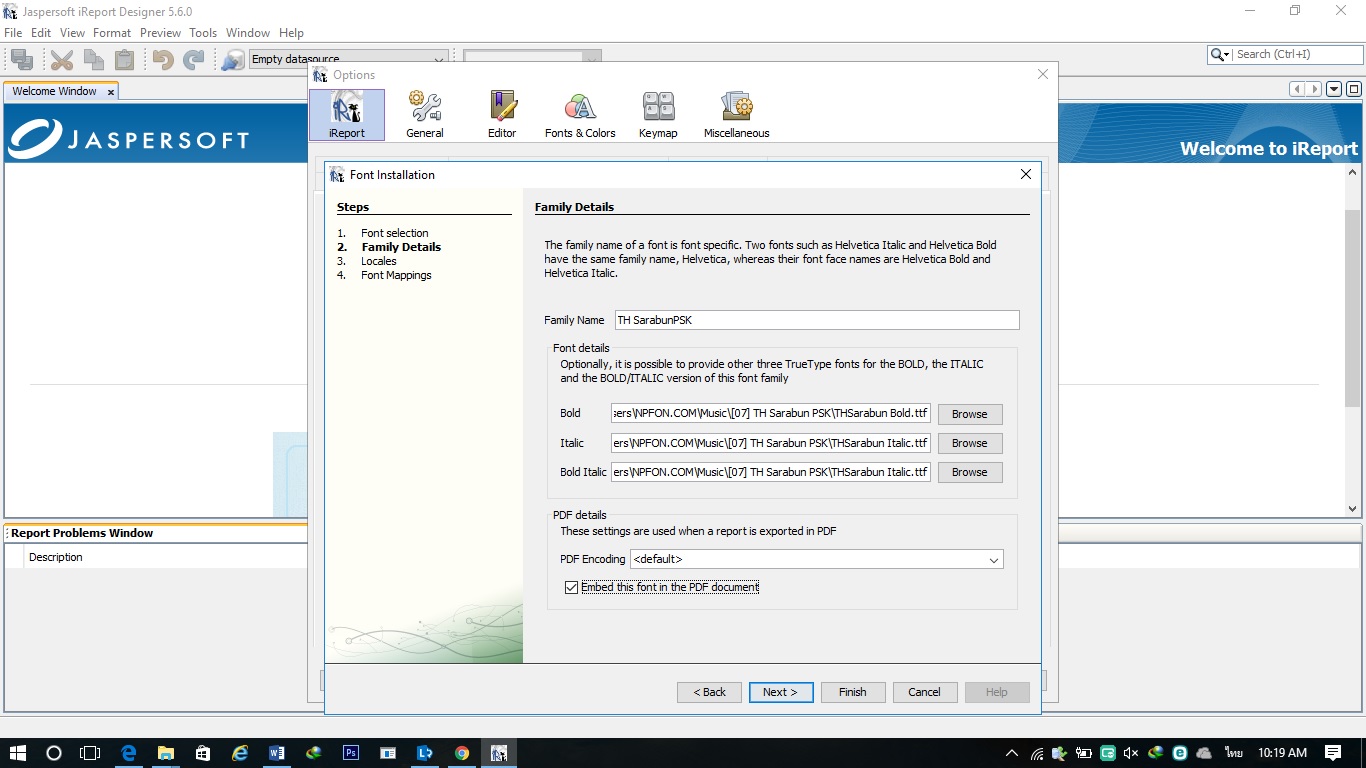
Task: Open Microsoft Word from the taskbar
Action: click(x=277, y=753)
